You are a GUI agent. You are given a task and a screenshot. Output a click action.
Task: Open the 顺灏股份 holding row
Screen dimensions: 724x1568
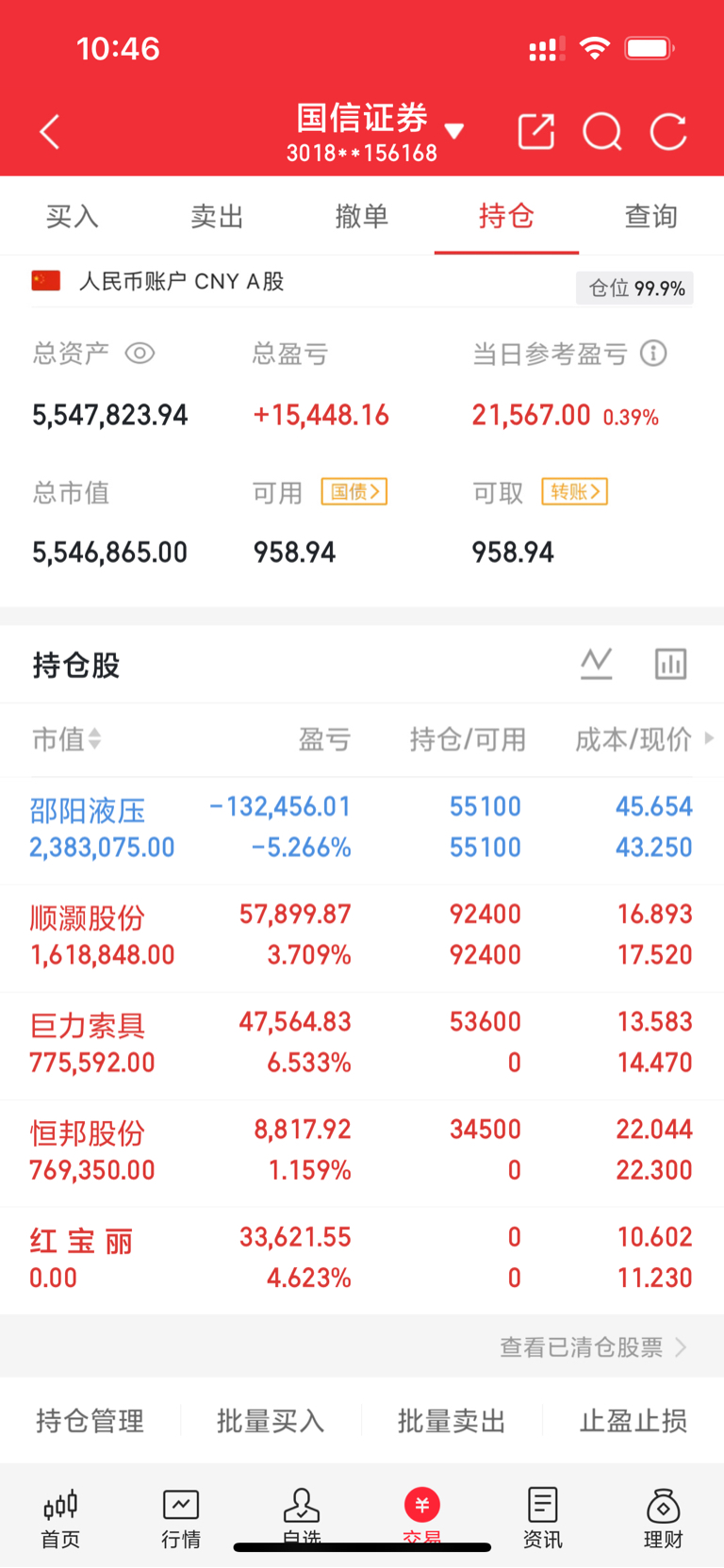pos(362,937)
